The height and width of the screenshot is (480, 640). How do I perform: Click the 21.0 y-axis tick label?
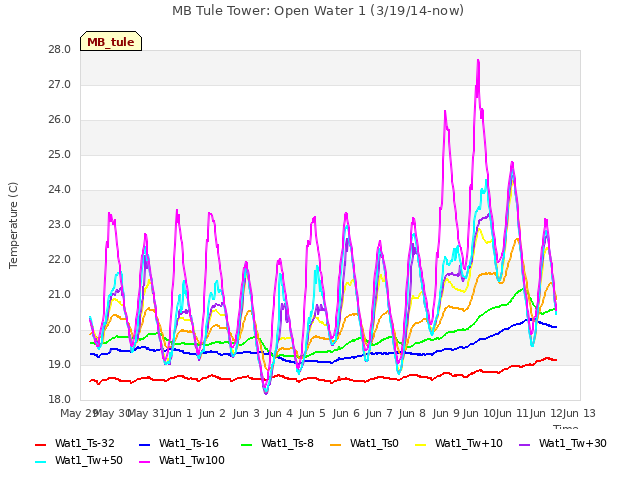coord(60,295)
